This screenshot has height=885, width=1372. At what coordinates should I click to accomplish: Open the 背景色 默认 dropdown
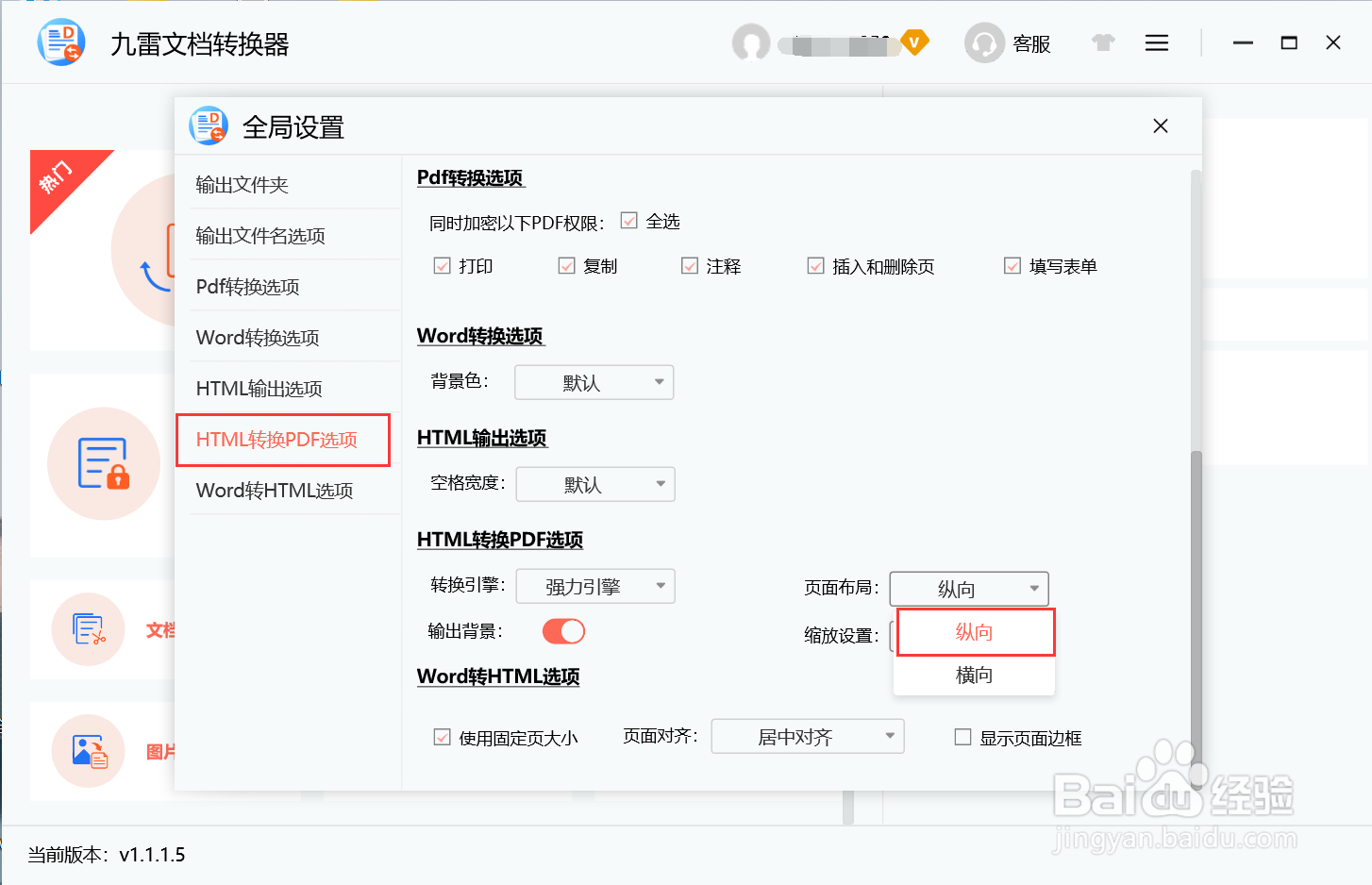point(594,382)
